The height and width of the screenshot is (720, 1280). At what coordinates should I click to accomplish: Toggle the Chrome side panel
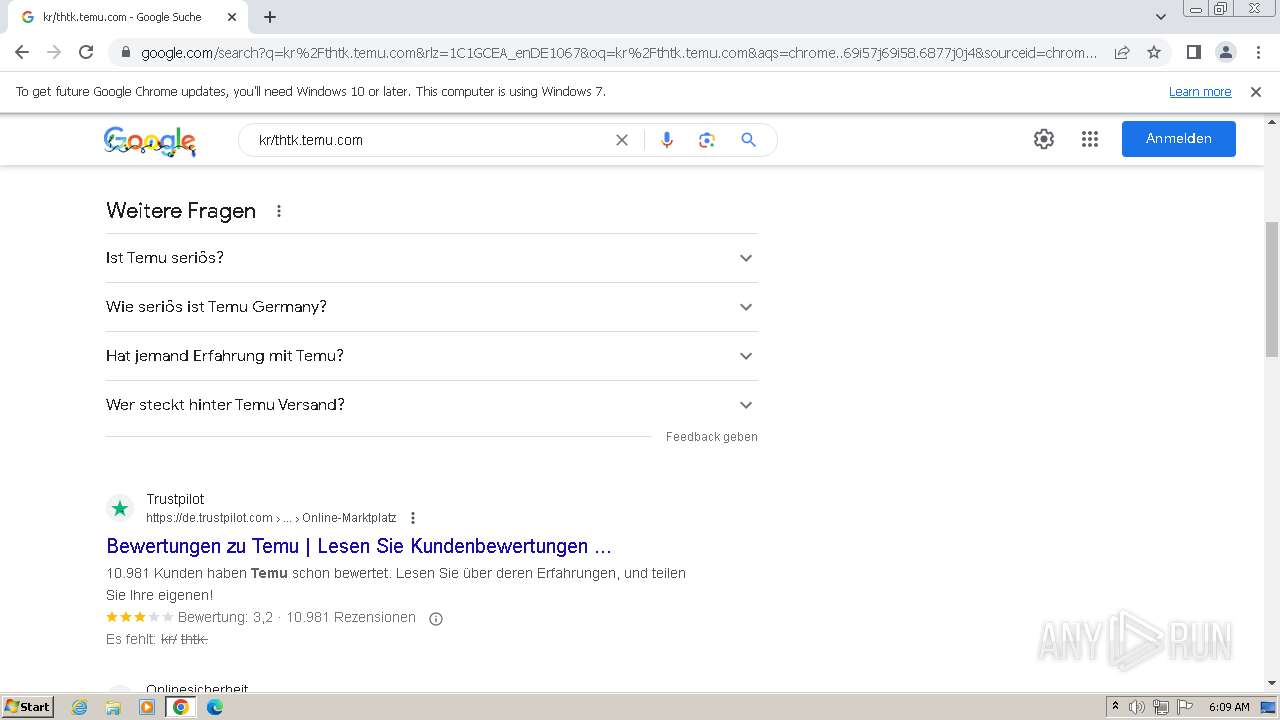pos(1194,53)
